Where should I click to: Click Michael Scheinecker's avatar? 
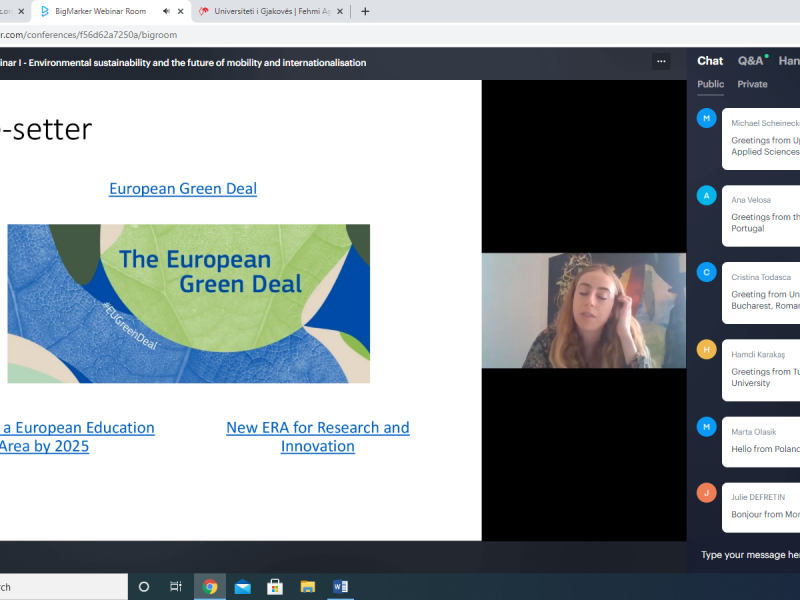pyautogui.click(x=707, y=118)
